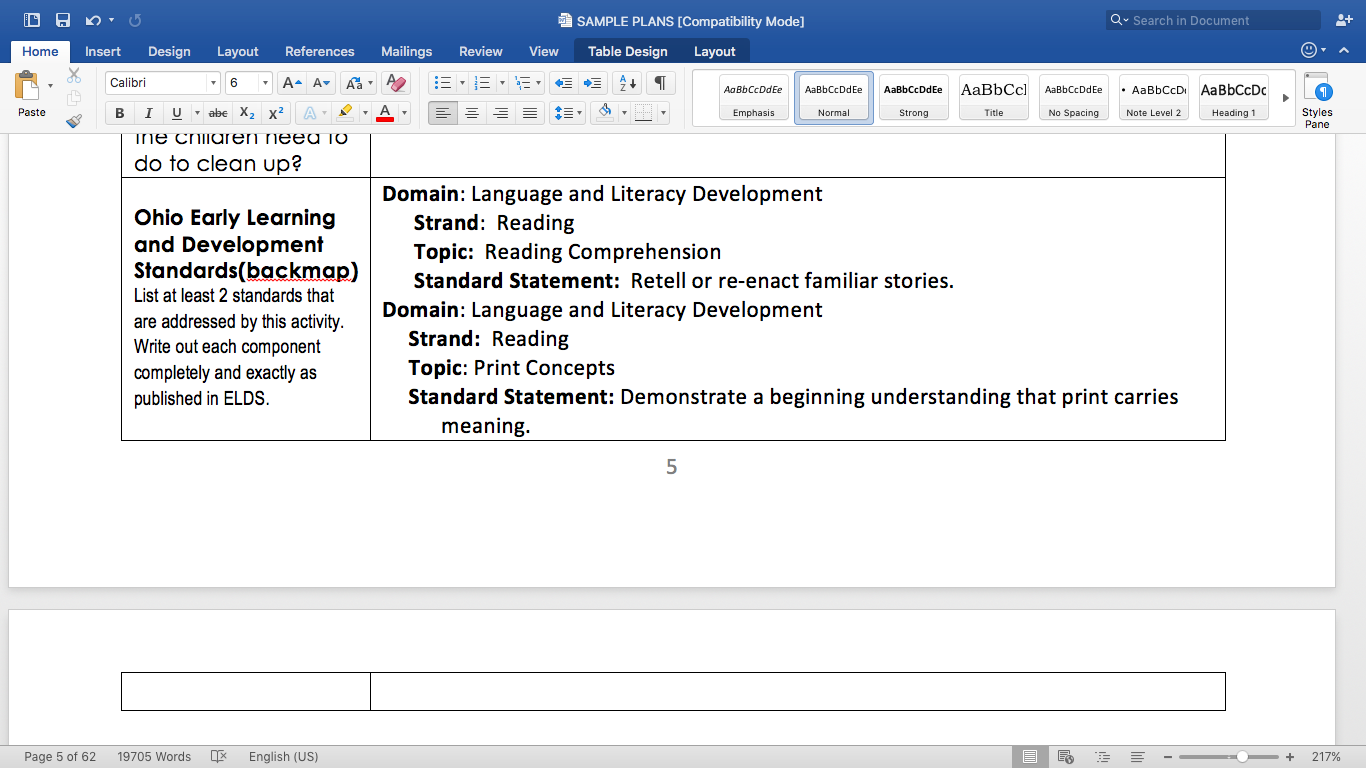Apply the Strong style
Image resolution: width=1366 pixels, height=768 pixels.
click(x=914, y=97)
